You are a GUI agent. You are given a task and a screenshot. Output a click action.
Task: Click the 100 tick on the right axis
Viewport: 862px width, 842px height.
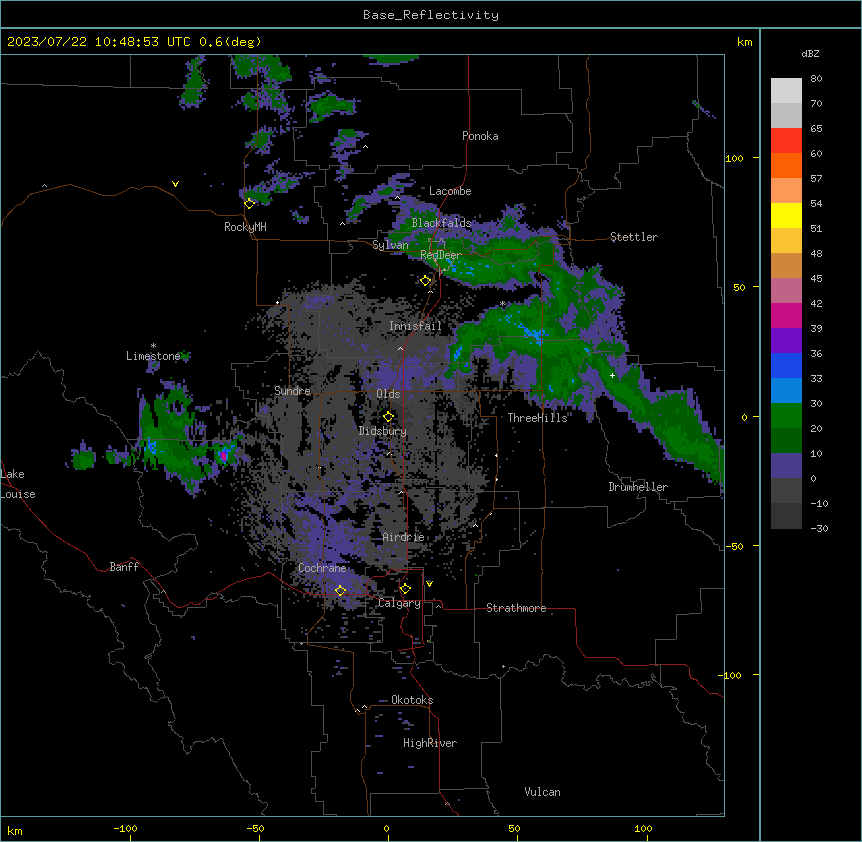click(734, 158)
